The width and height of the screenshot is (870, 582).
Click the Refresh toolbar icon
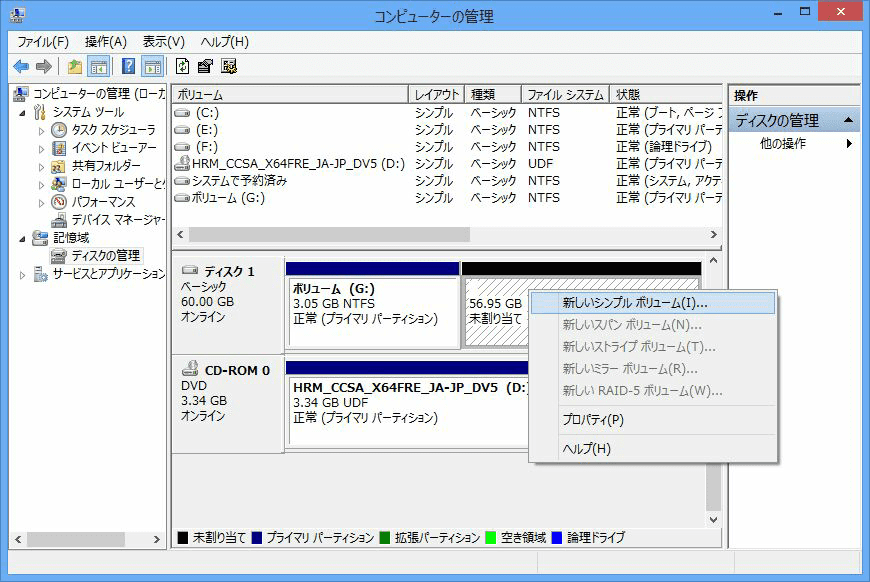pyautogui.click(x=181, y=66)
